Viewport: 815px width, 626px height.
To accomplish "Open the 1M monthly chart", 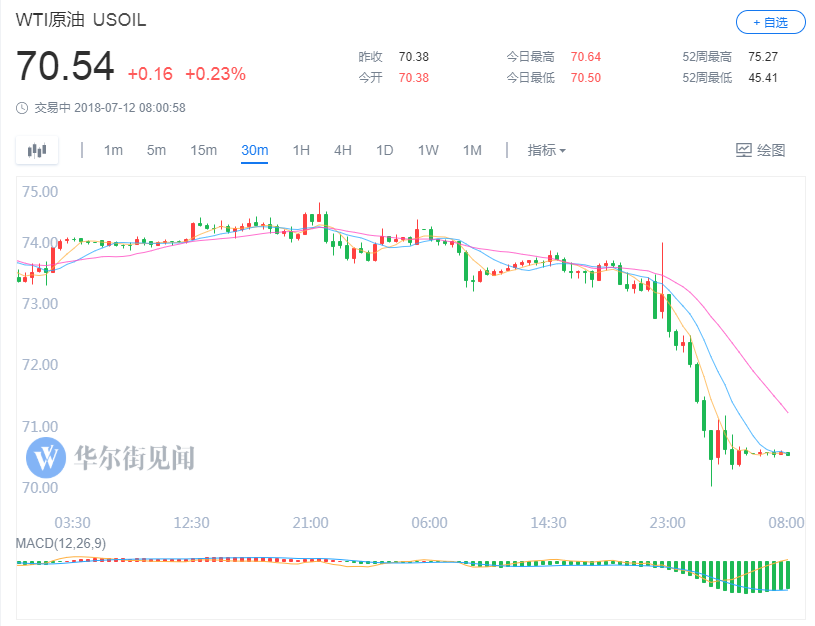I will point(472,150).
